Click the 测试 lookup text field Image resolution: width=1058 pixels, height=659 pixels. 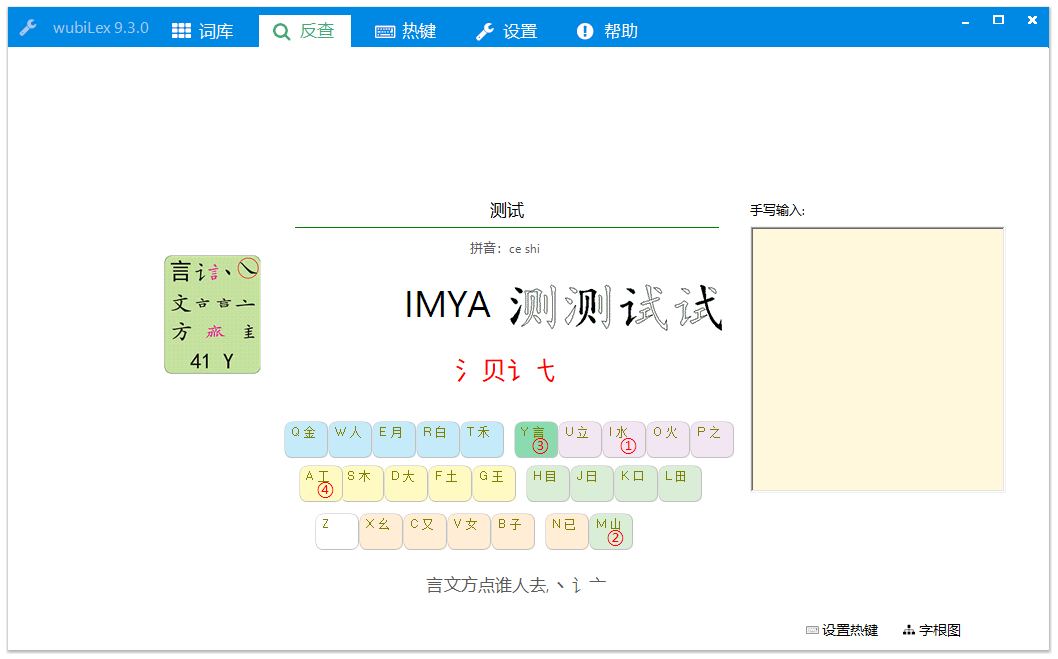click(x=506, y=211)
